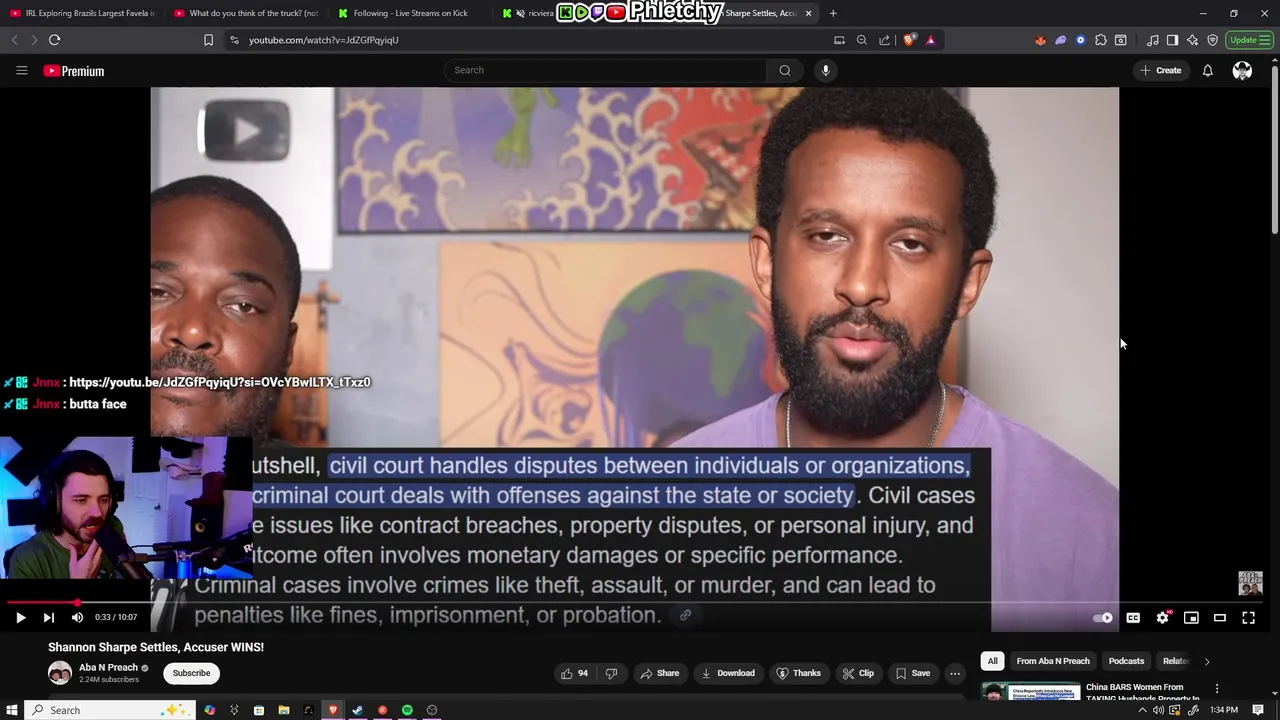Screen dimensions: 1280x720
Task: Select the Podcasts filter chip
Action: coord(1126,661)
